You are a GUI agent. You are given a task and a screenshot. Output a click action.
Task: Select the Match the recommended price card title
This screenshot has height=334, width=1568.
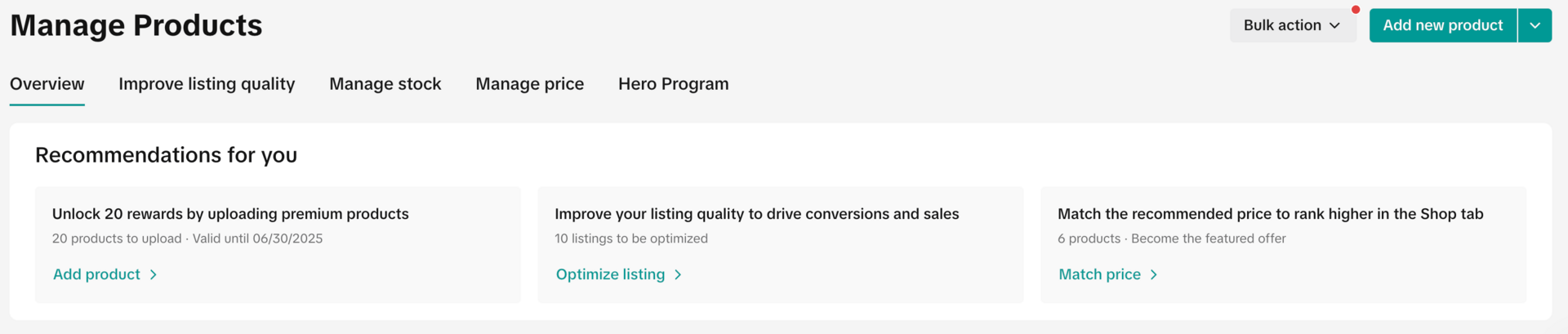1270,214
